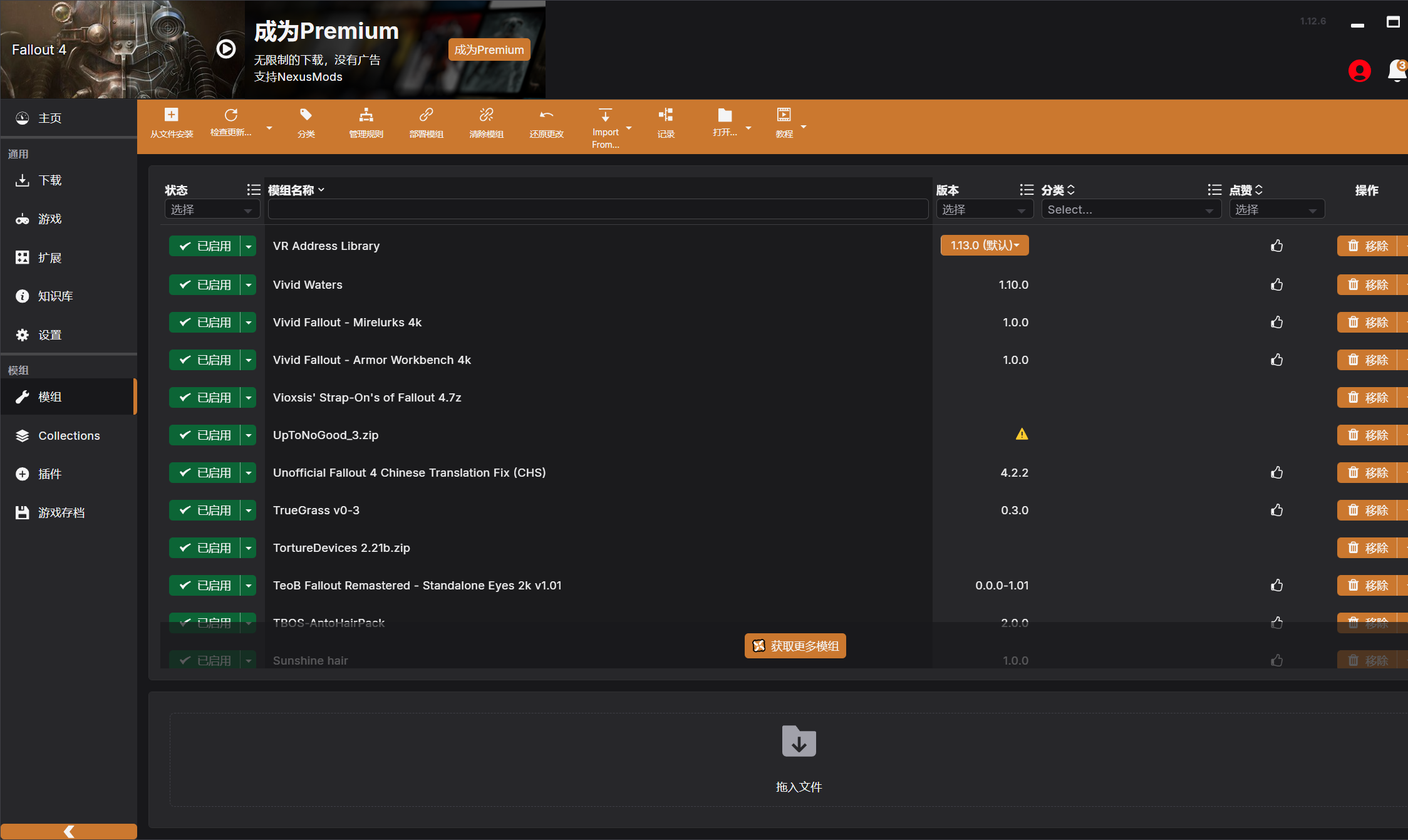Endorse VR Address Library with thumbs-up
The image size is (1408, 840).
(x=1276, y=246)
